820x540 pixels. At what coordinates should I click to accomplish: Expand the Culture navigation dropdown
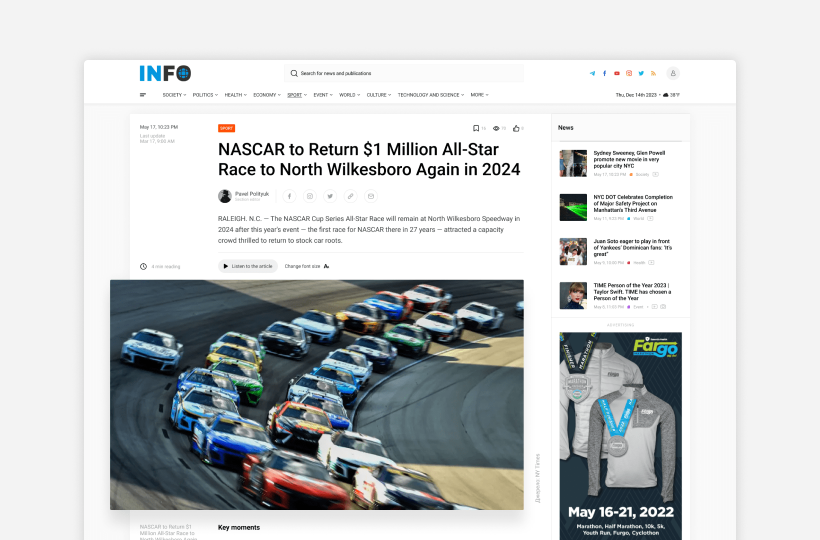(x=378, y=95)
